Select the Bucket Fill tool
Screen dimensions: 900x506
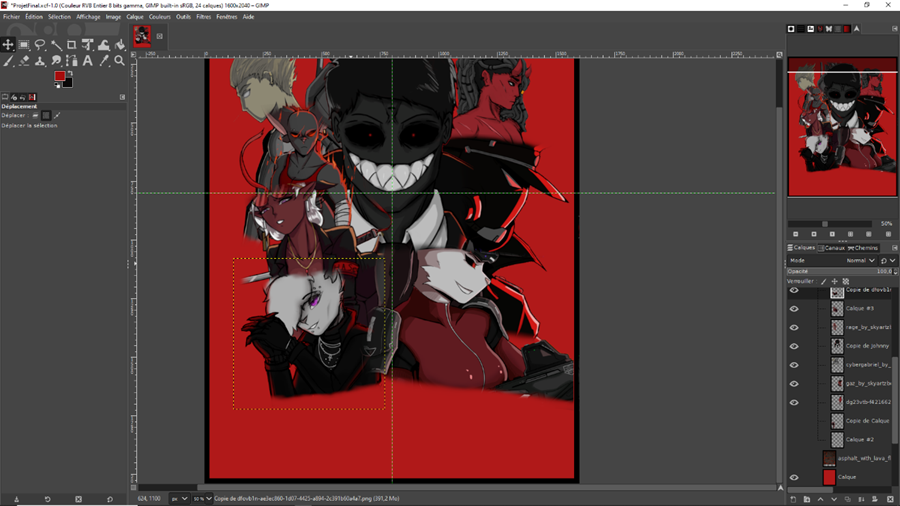click(120, 45)
